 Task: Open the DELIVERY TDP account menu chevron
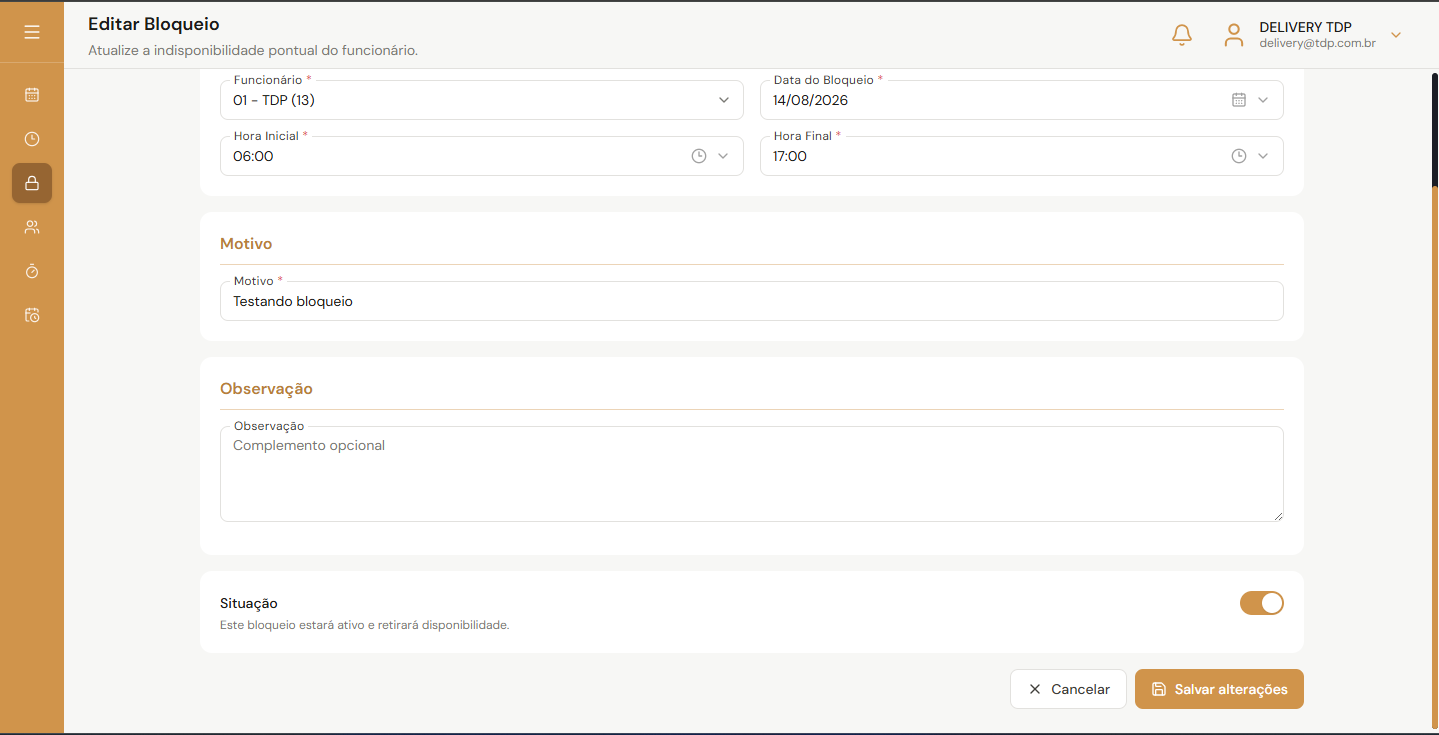[1396, 35]
